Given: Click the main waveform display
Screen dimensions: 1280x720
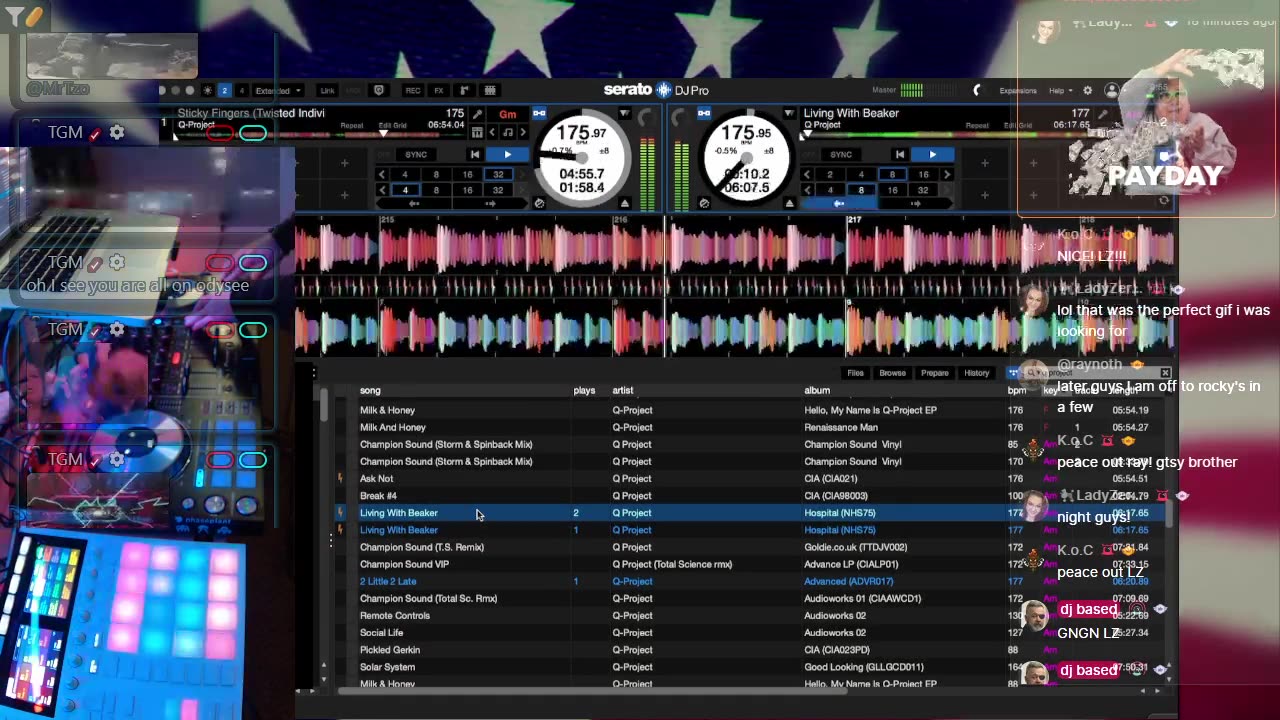Looking at the screenshot, I should click(735, 288).
